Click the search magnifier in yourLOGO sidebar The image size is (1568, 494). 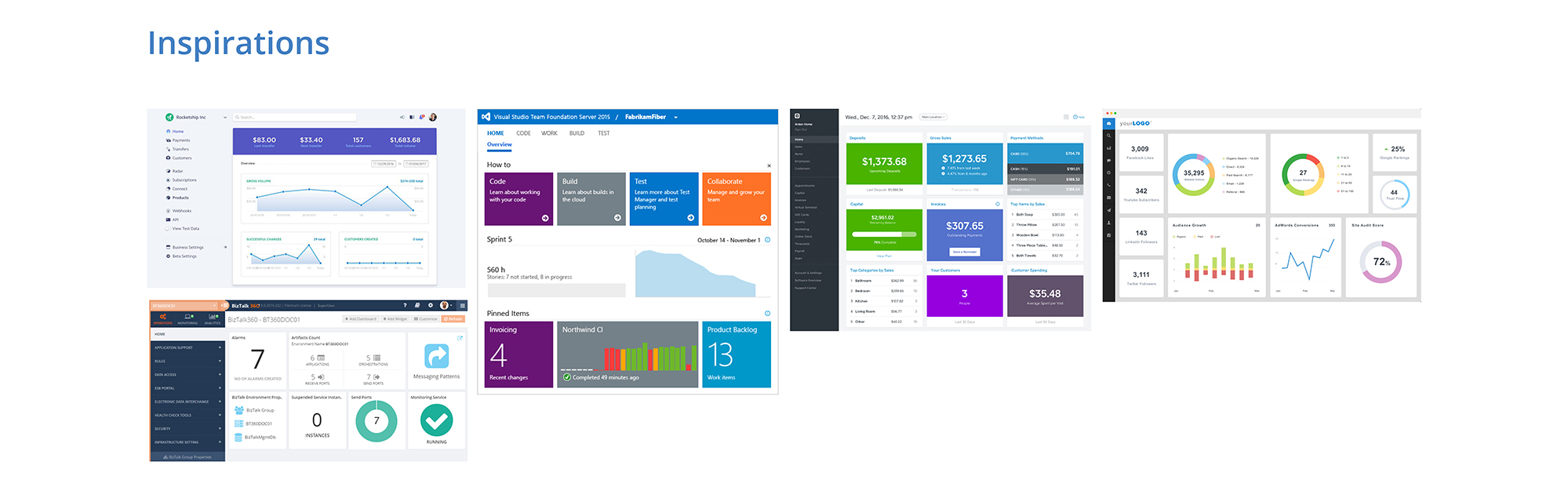click(1108, 136)
